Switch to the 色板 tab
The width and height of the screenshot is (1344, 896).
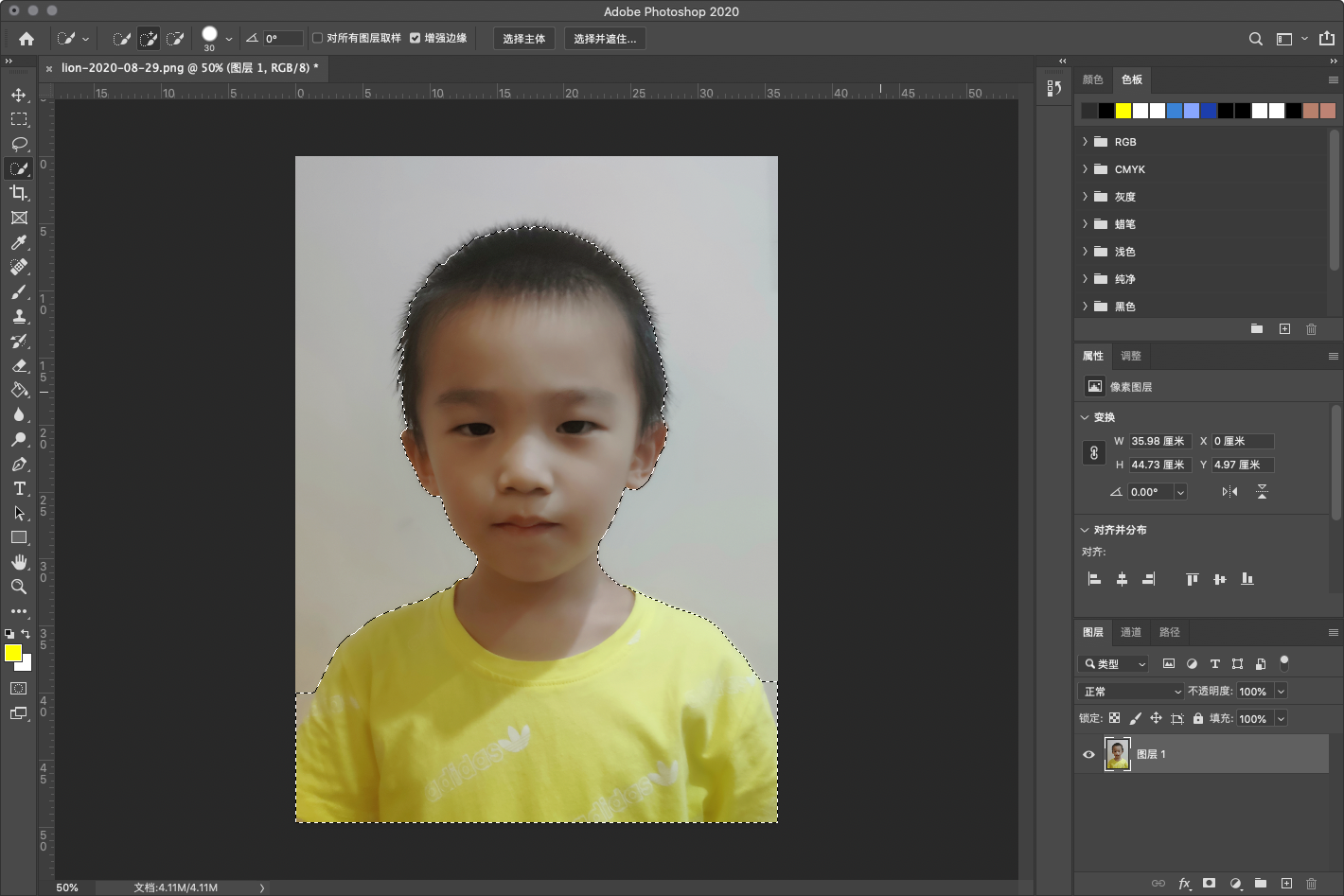click(1132, 79)
